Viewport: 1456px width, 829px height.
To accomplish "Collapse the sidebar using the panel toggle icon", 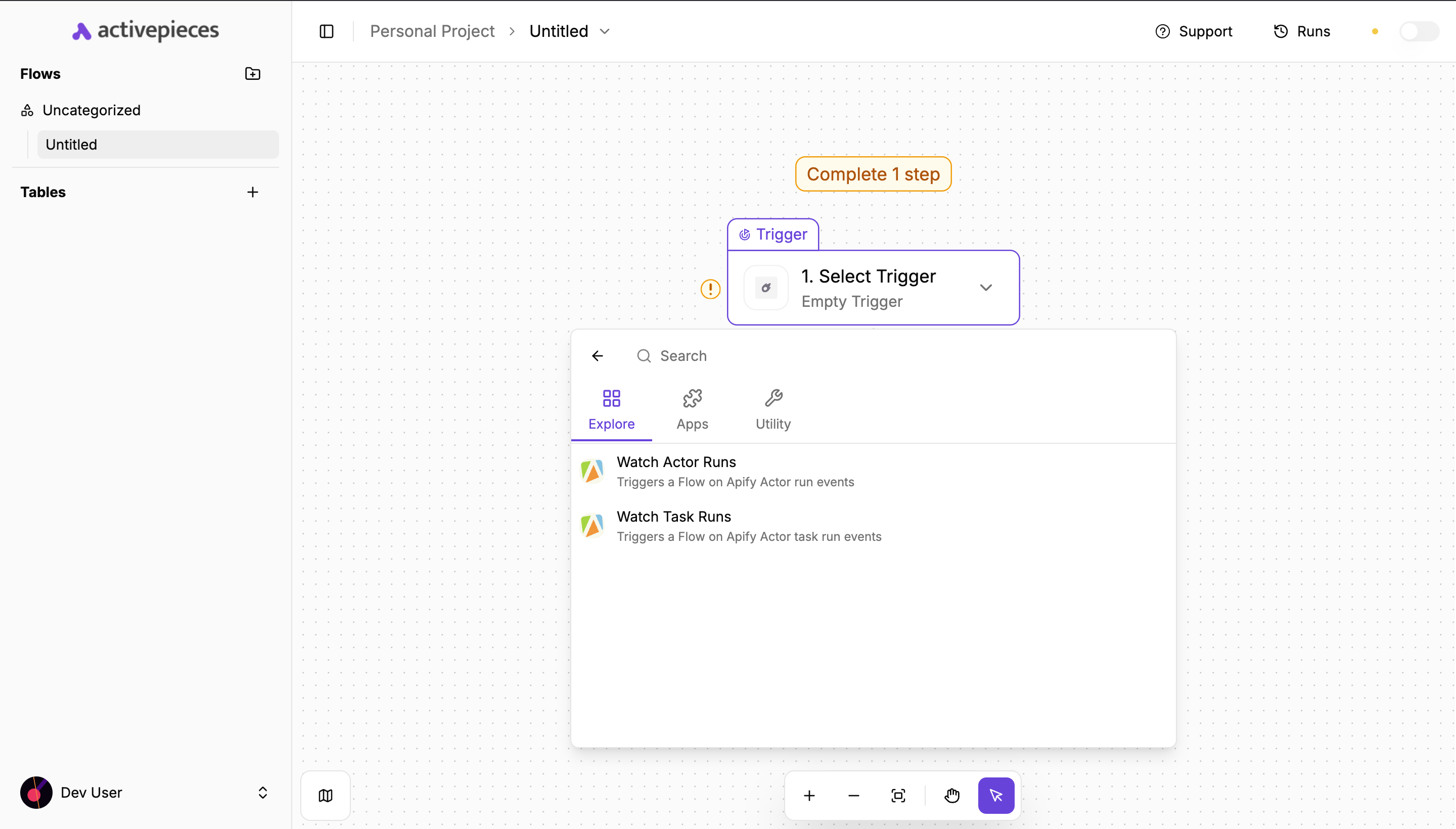I will [326, 31].
